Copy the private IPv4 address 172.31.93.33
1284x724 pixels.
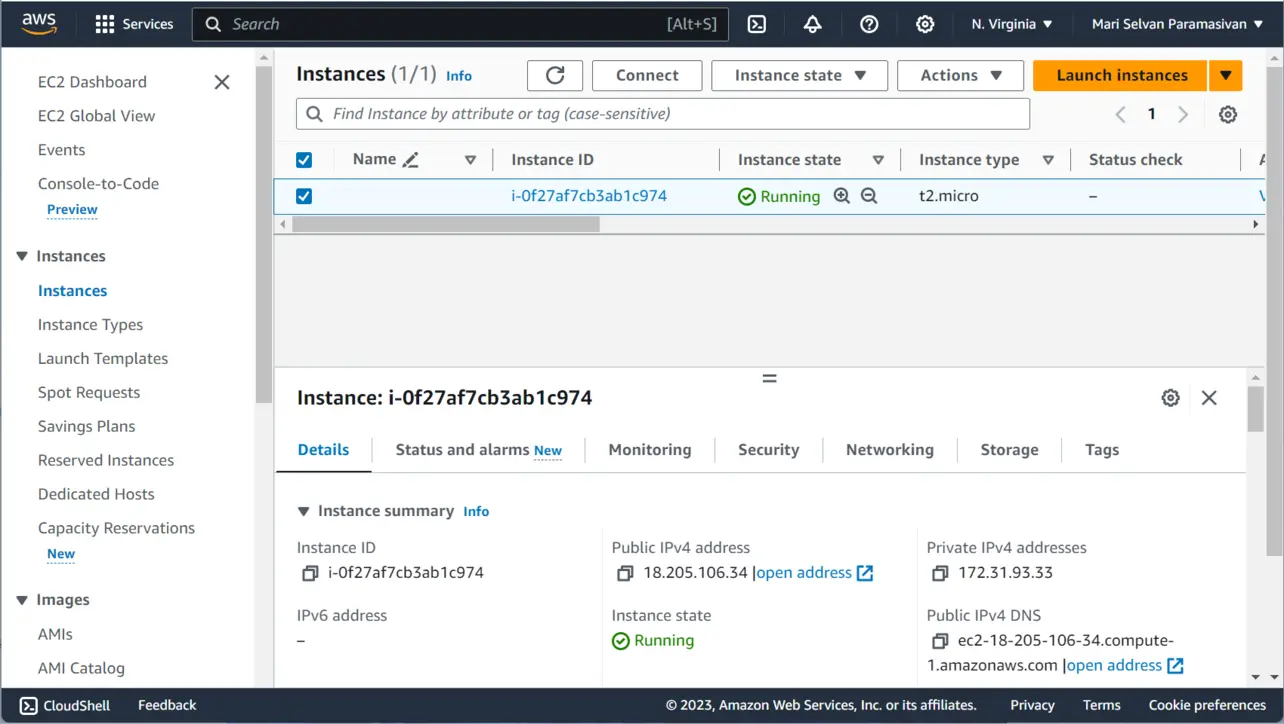[940, 574]
